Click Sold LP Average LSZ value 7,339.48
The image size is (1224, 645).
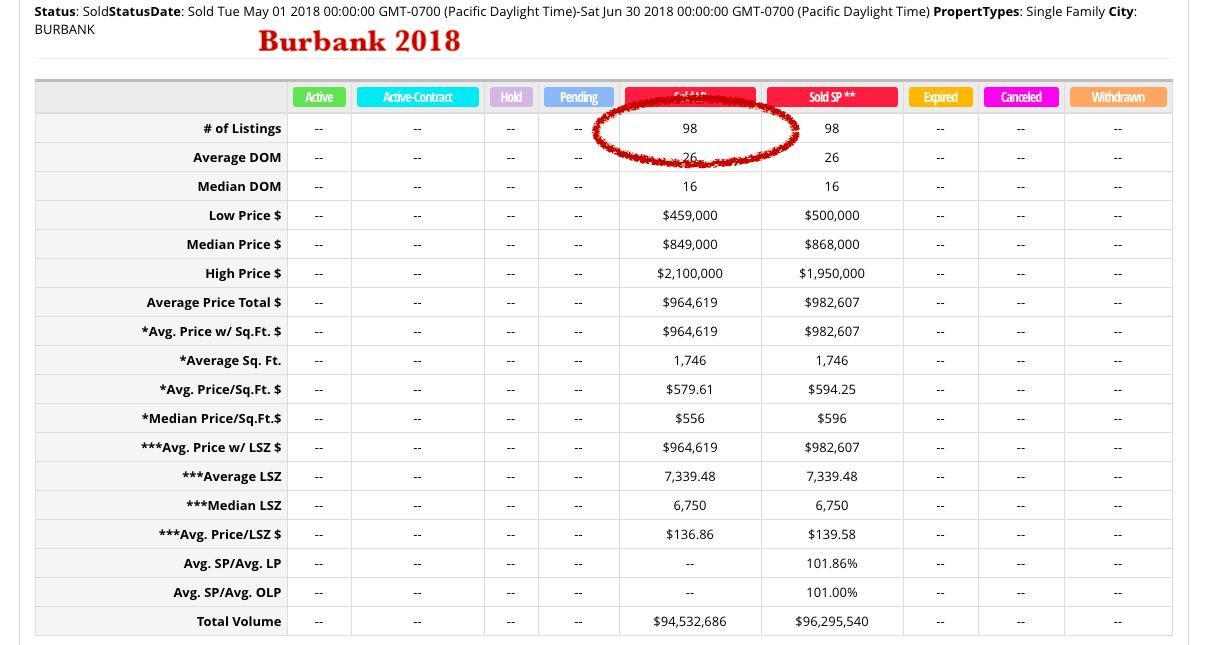tap(690, 476)
